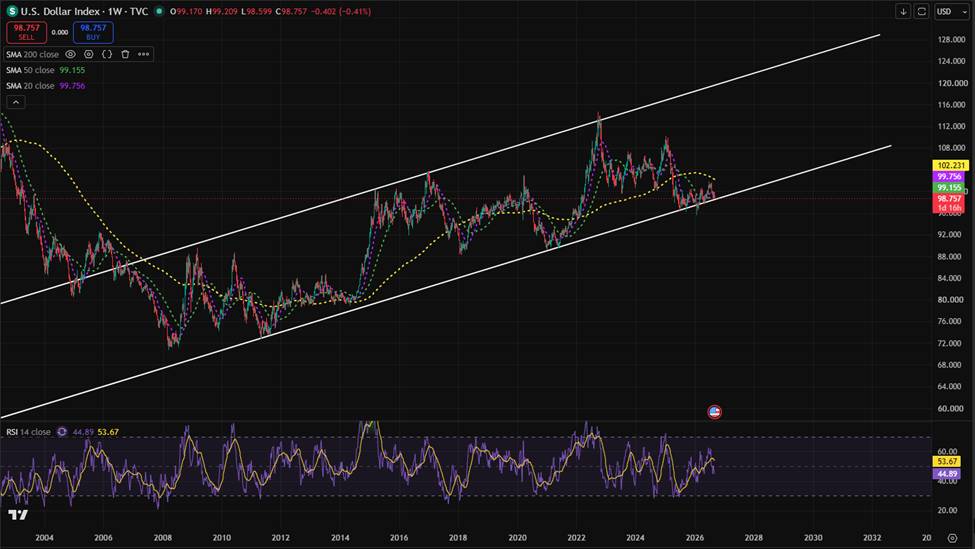Image resolution: width=975 pixels, height=549 pixels.
Task: Click the 2032 label on the time axis
Action: [x=872, y=538]
